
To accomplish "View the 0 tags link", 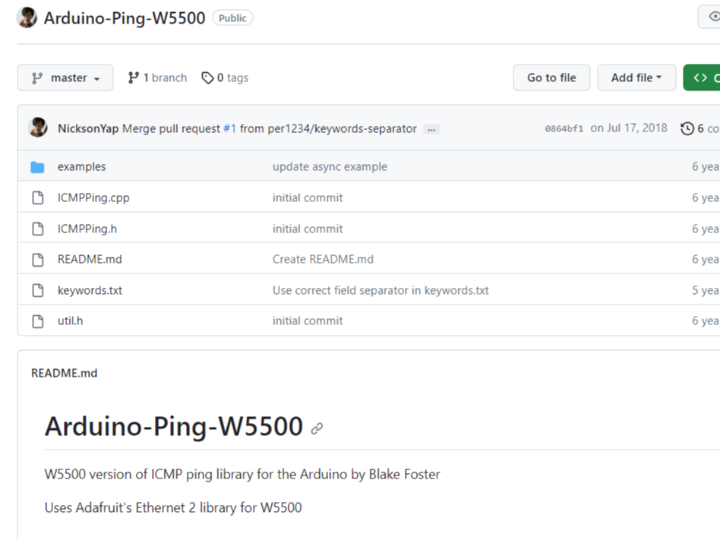I will [x=225, y=78].
